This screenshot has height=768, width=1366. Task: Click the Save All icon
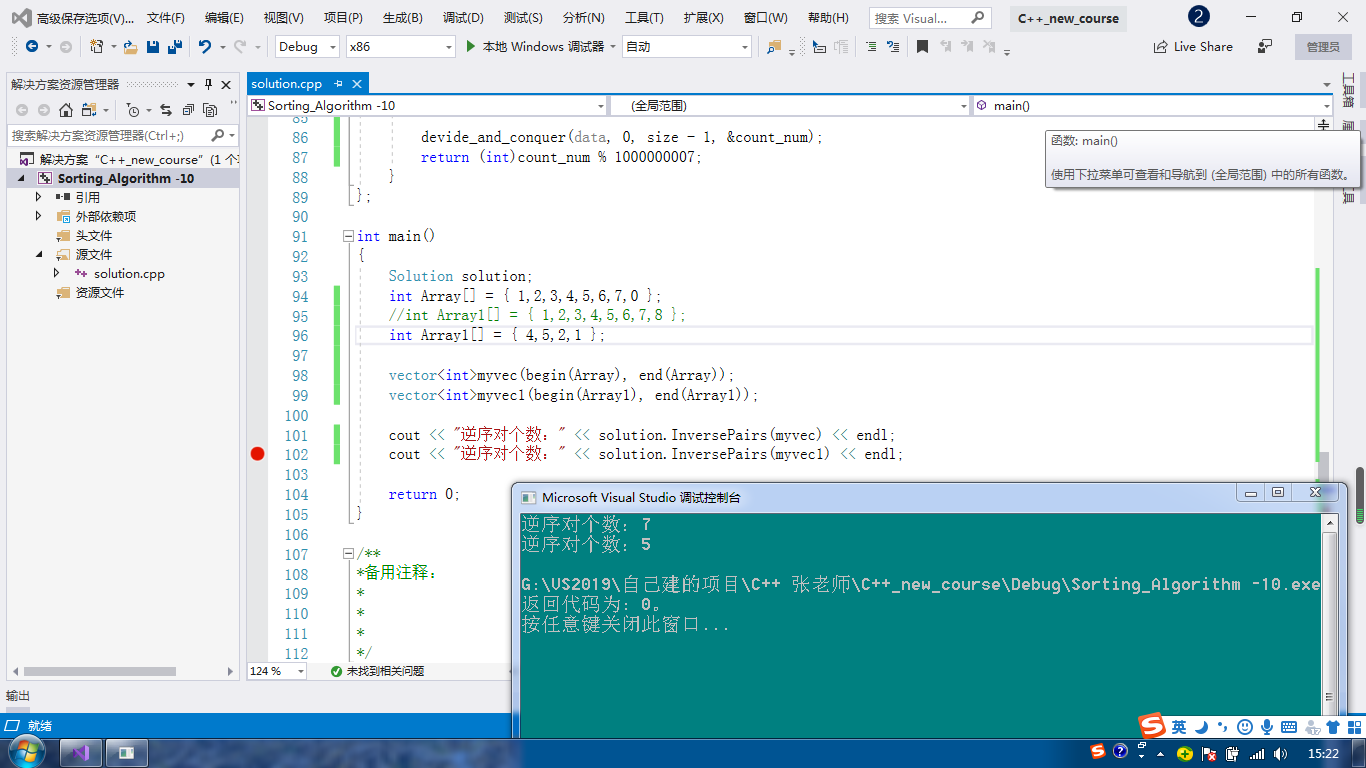(175, 47)
